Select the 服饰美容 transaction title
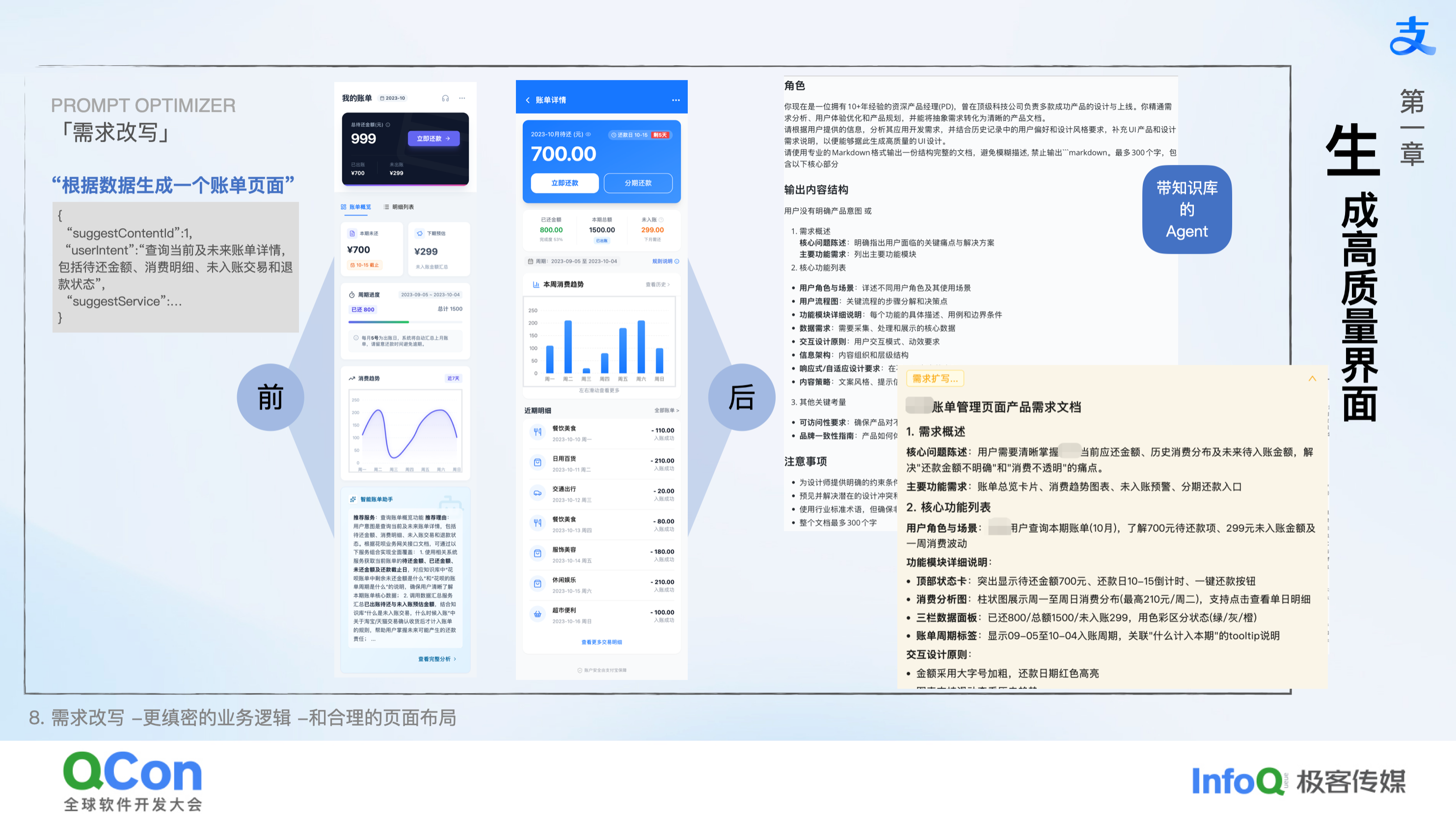1456x817 pixels. pyautogui.click(x=564, y=549)
